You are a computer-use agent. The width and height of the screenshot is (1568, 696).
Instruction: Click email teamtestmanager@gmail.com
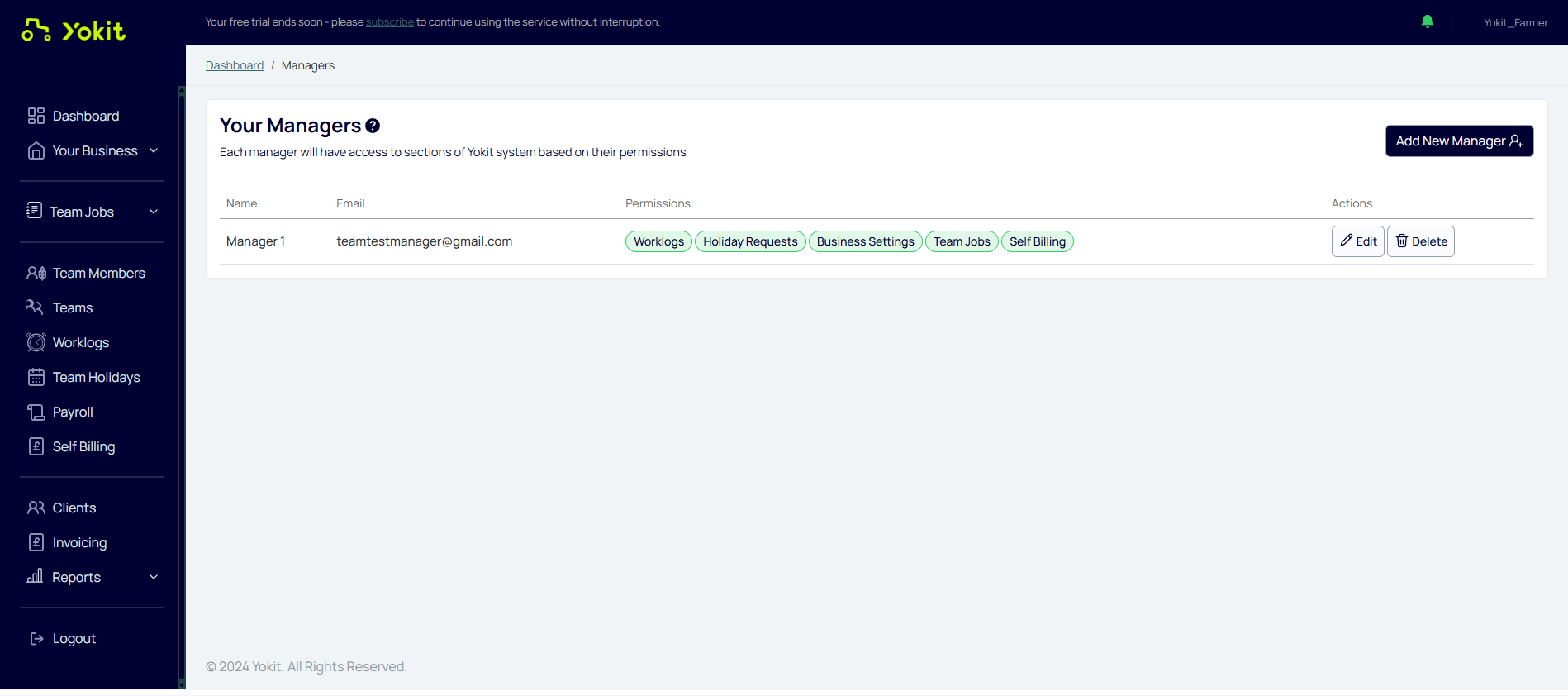[424, 241]
